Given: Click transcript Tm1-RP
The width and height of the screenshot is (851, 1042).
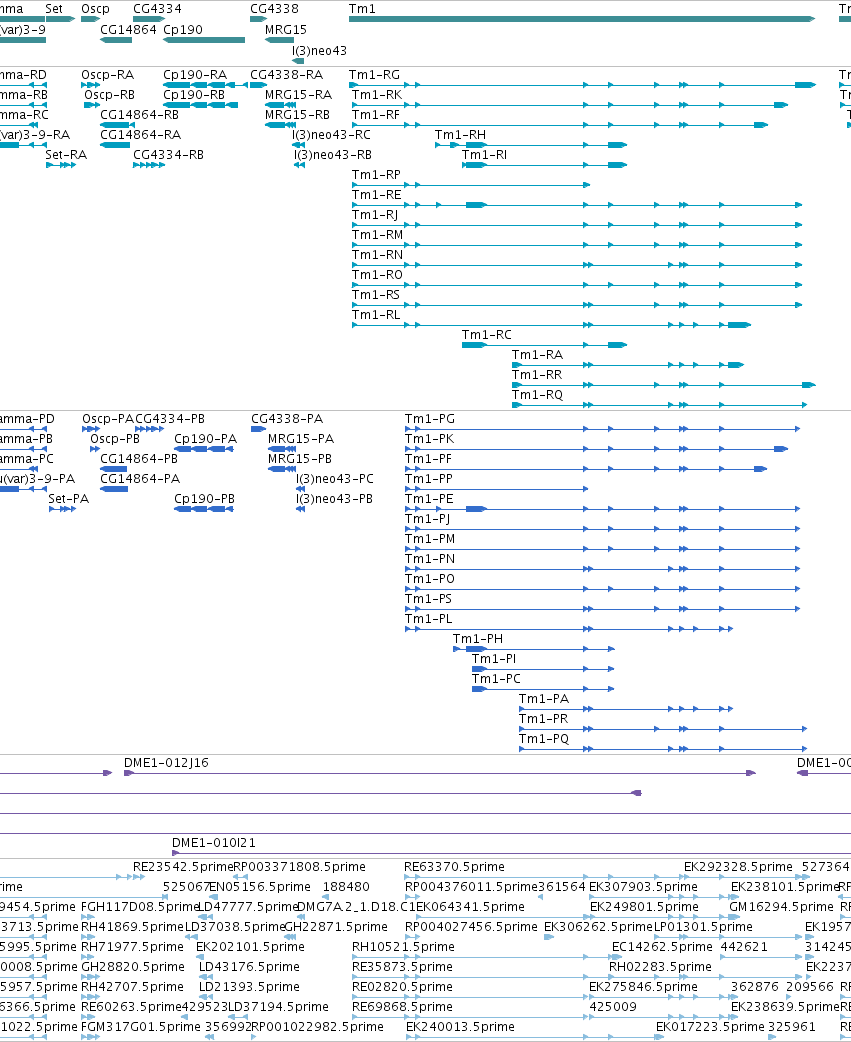Looking at the screenshot, I should 376,175.
